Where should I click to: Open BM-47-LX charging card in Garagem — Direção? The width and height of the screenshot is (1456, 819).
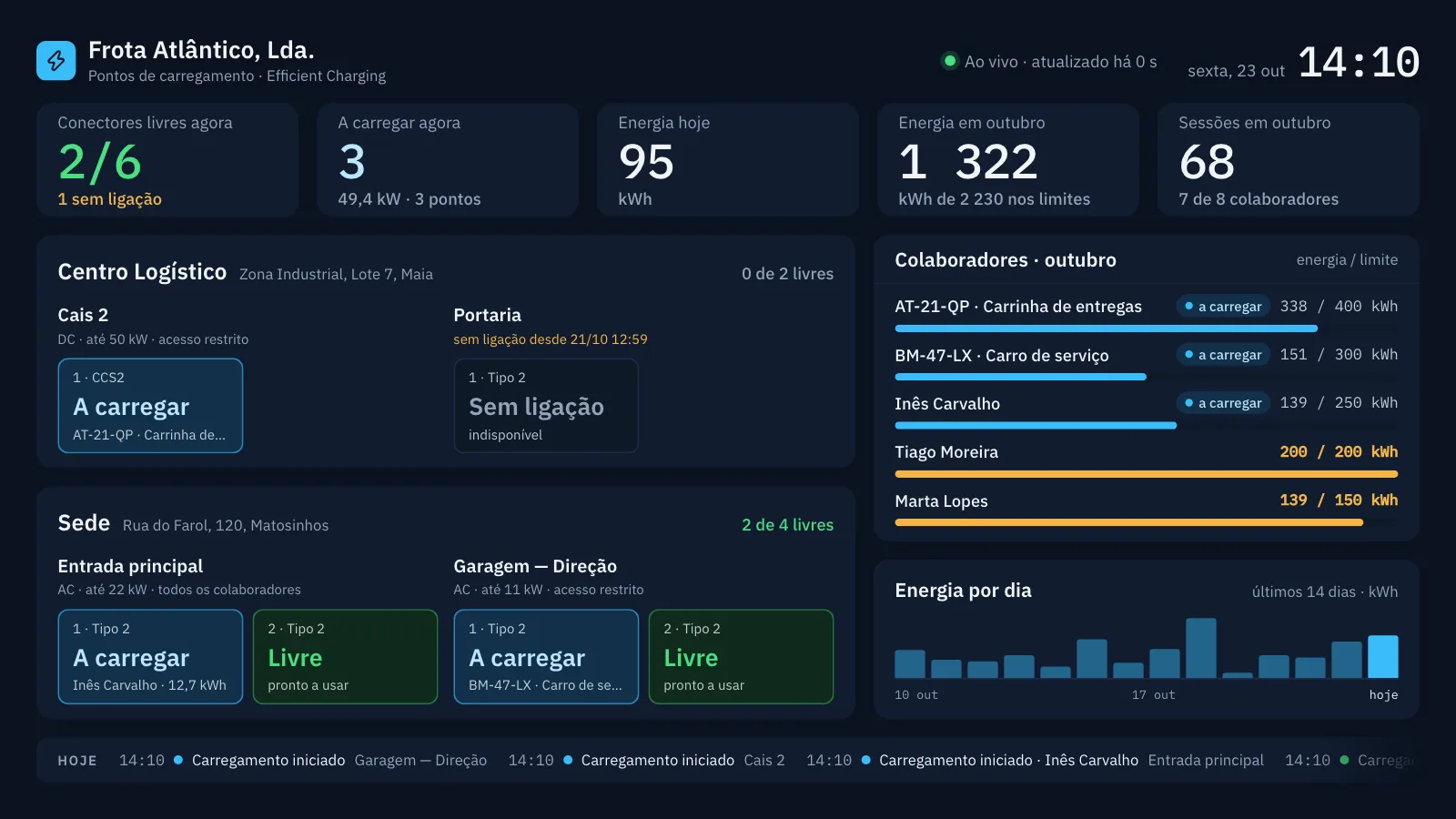pos(546,657)
